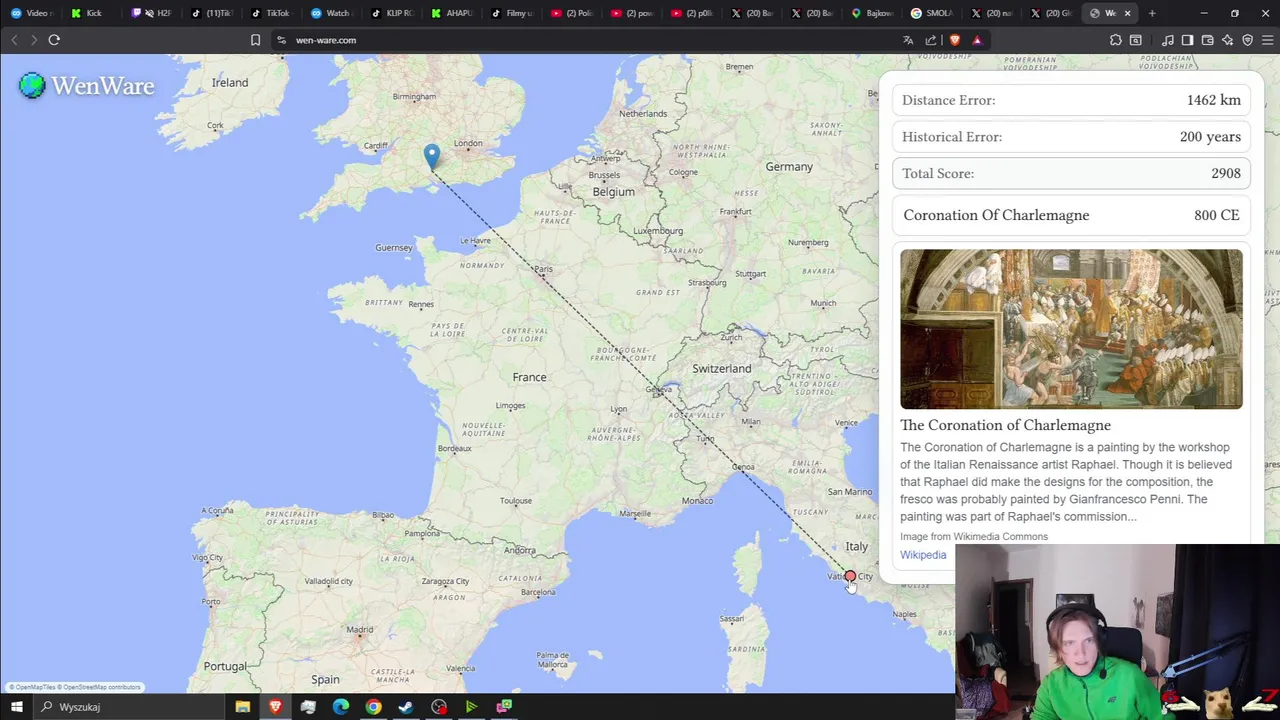Screen dimensions: 1280x720
Task: Close the active WenWare tab
Action: point(1127,13)
